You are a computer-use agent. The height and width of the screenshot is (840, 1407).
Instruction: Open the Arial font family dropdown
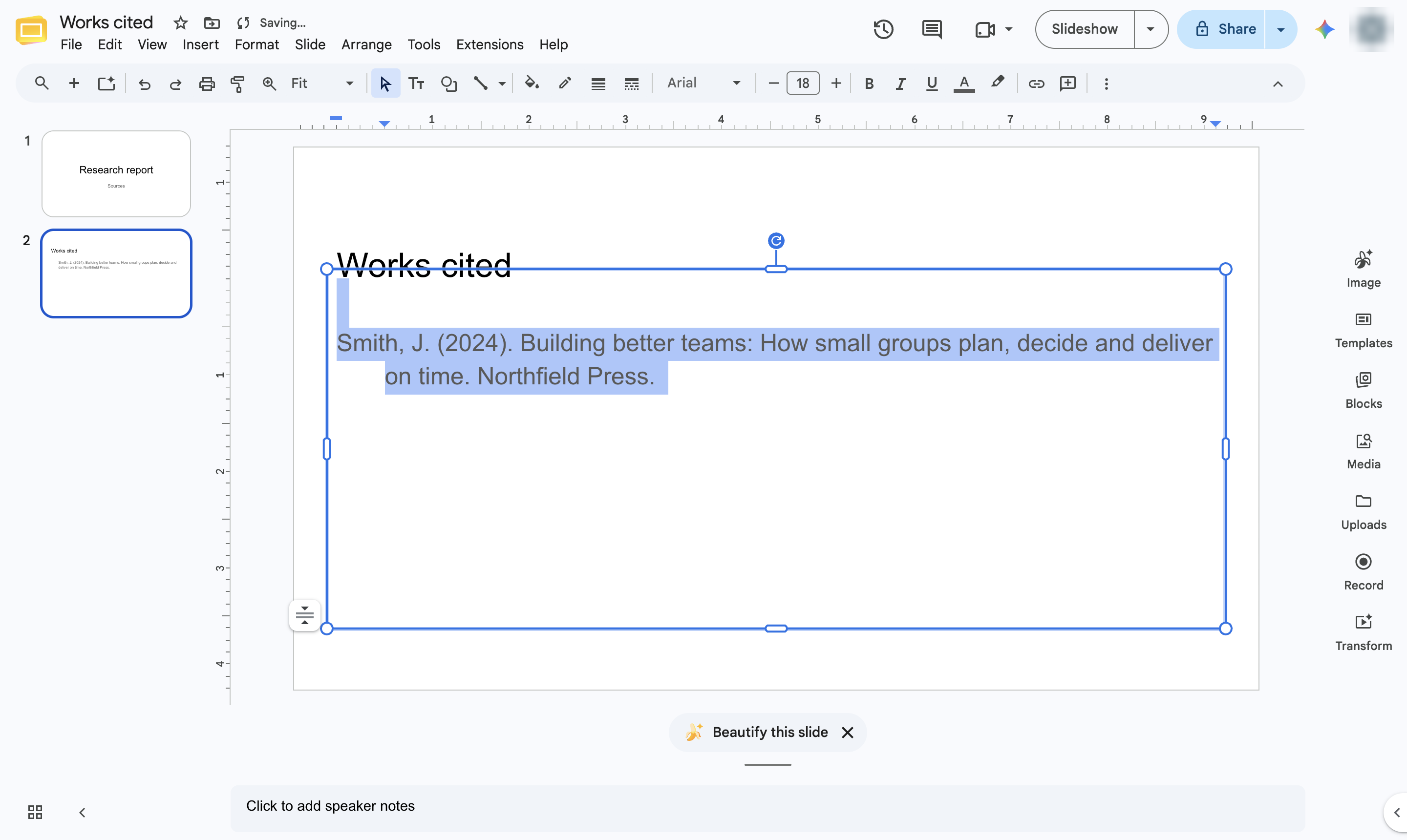click(x=704, y=84)
